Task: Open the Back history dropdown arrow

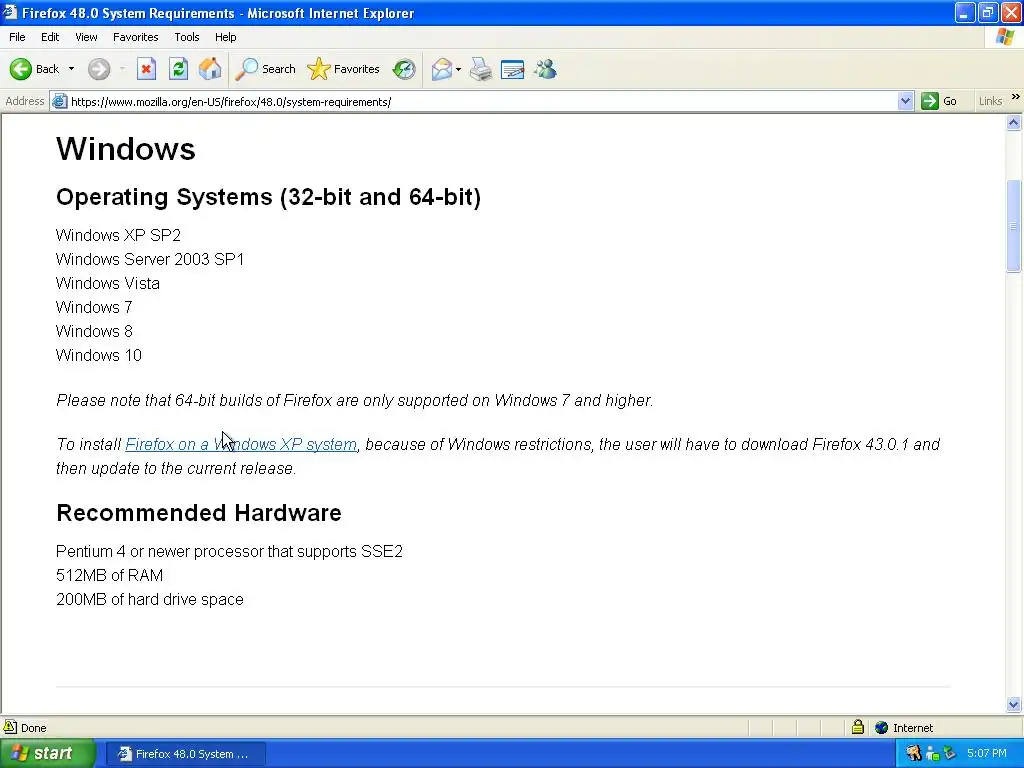Action: [x=71, y=69]
